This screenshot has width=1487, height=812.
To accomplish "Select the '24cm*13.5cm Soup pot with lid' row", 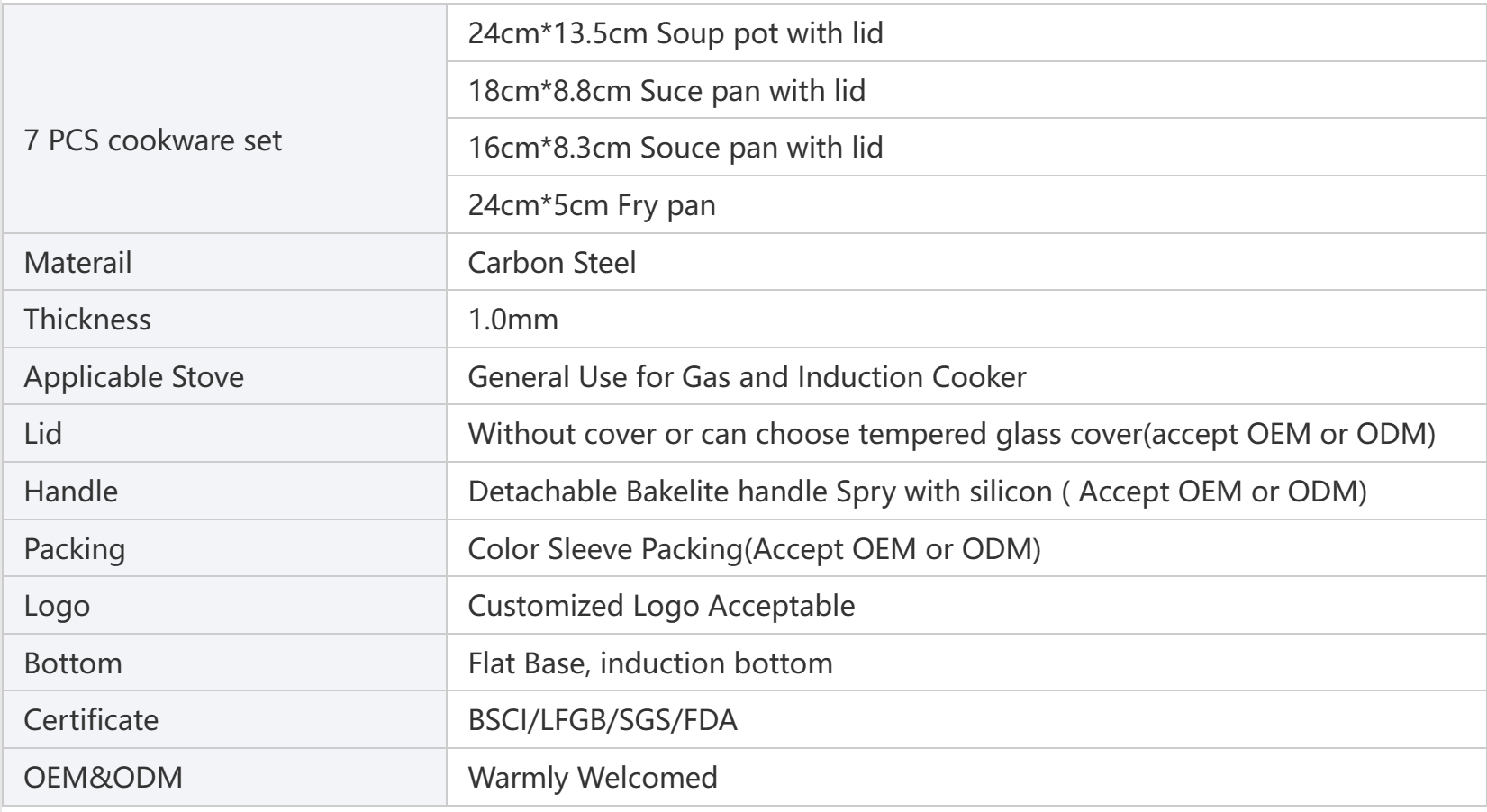I will point(966,33).
